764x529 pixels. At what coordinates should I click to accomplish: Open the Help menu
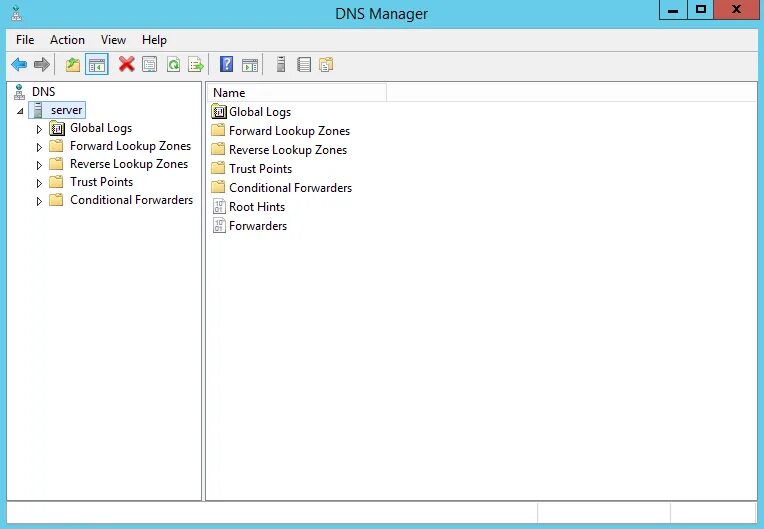154,39
